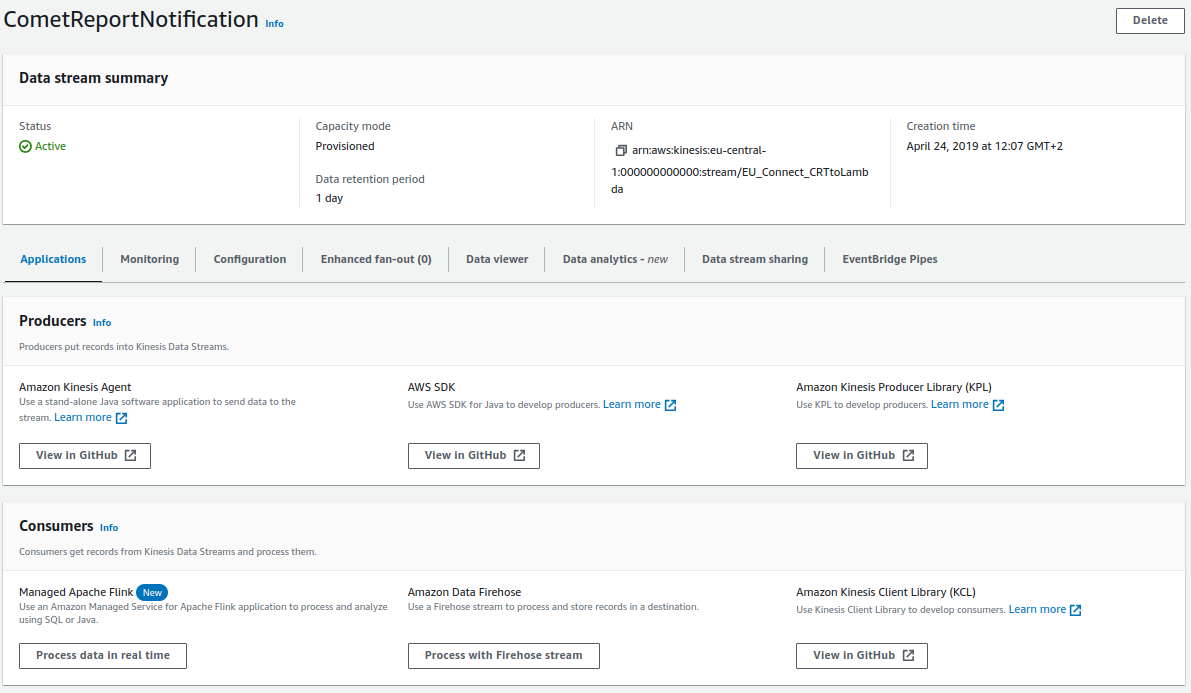Click Learn more under AWS SDK
The width and height of the screenshot is (1191, 693).
pyautogui.click(x=632, y=404)
